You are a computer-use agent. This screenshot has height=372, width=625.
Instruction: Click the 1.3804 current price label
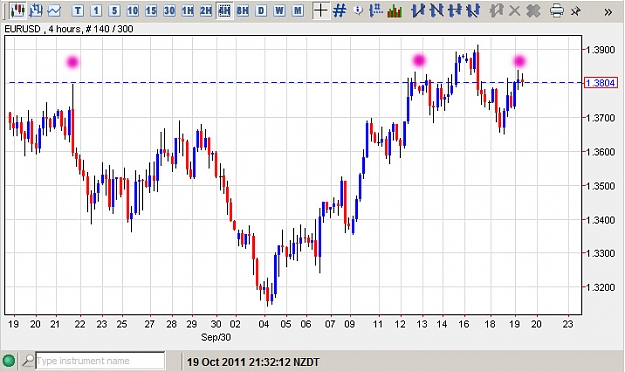(601, 83)
